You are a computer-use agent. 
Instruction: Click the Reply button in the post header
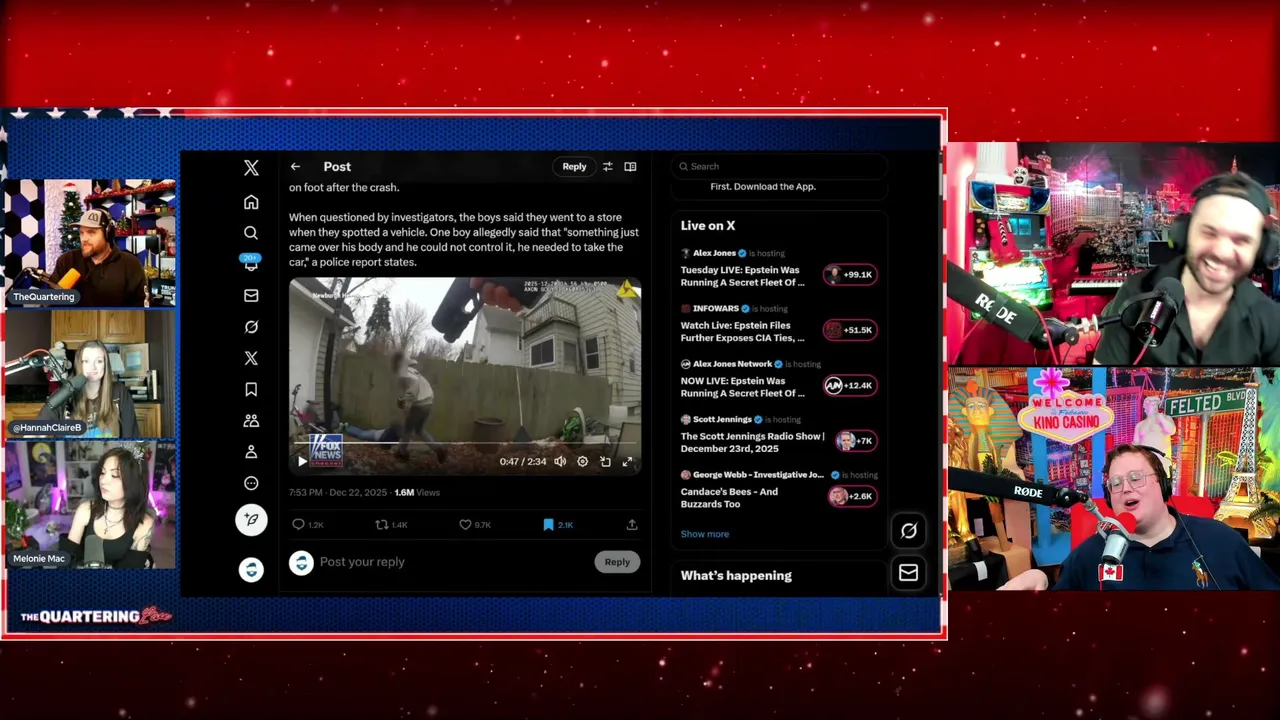pyautogui.click(x=574, y=167)
